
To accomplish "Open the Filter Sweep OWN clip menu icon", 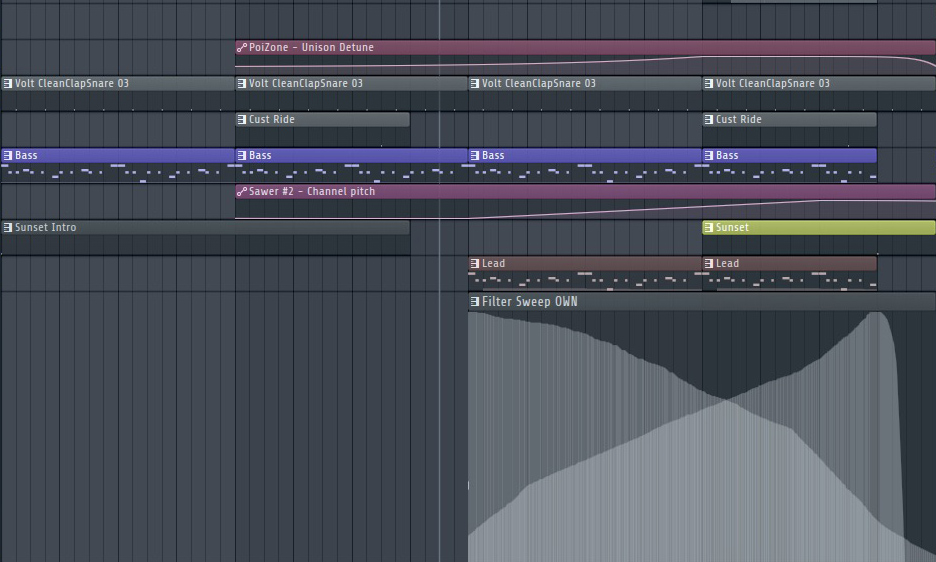I will (475, 302).
